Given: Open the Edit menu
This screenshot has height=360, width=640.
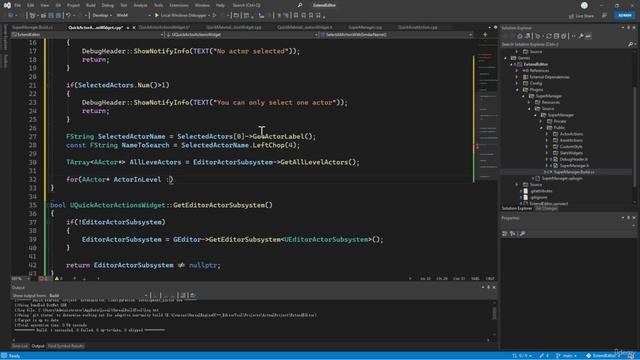Looking at the screenshot, I should pyautogui.click(x=31, y=5).
